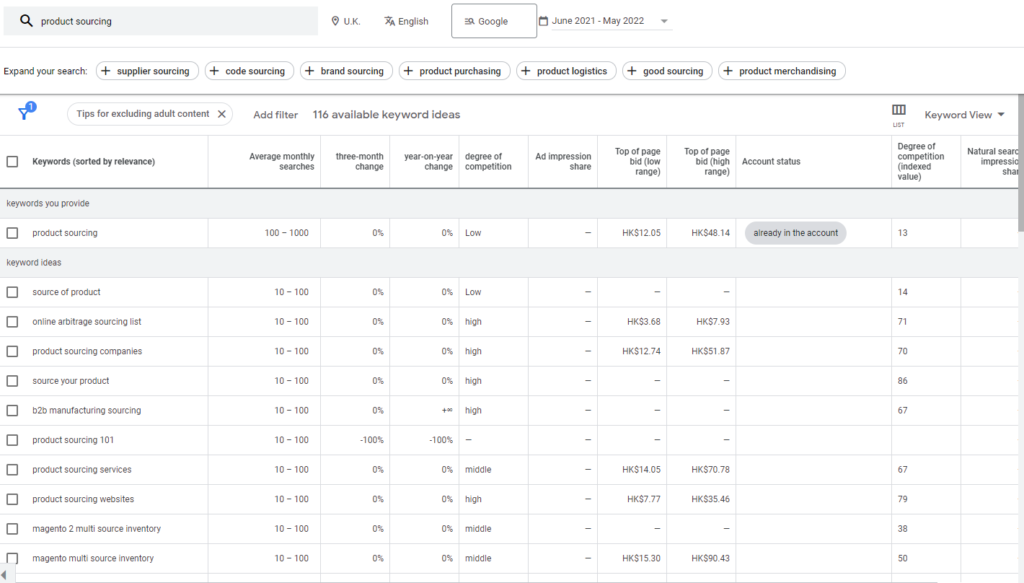Tick the select-all keywords header checkbox

point(12,161)
